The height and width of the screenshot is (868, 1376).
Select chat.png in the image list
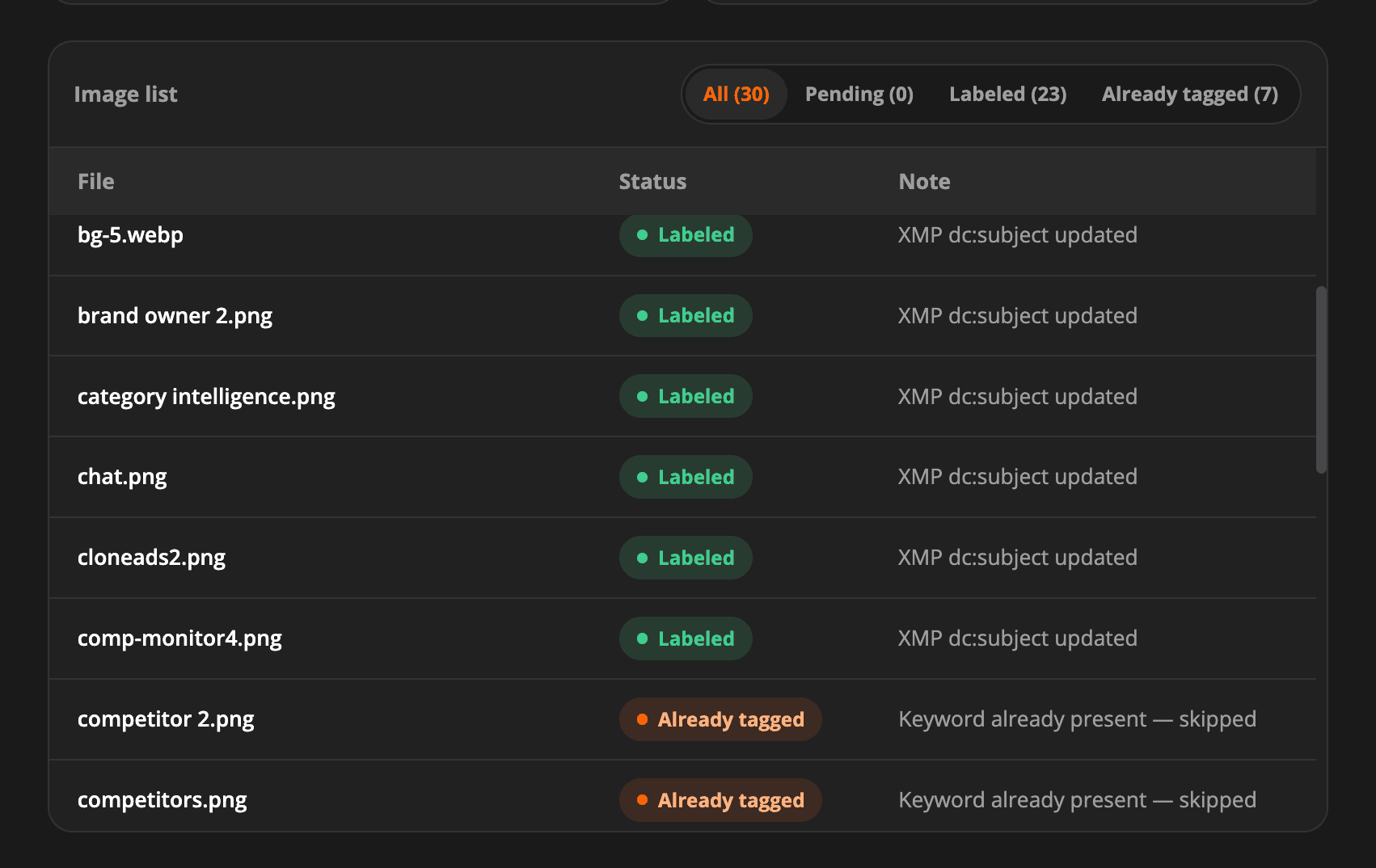[682, 477]
